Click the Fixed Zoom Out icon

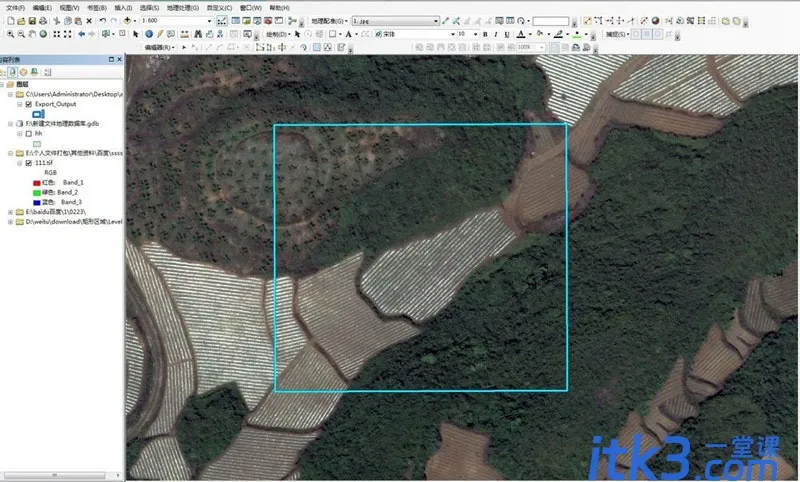(67, 34)
